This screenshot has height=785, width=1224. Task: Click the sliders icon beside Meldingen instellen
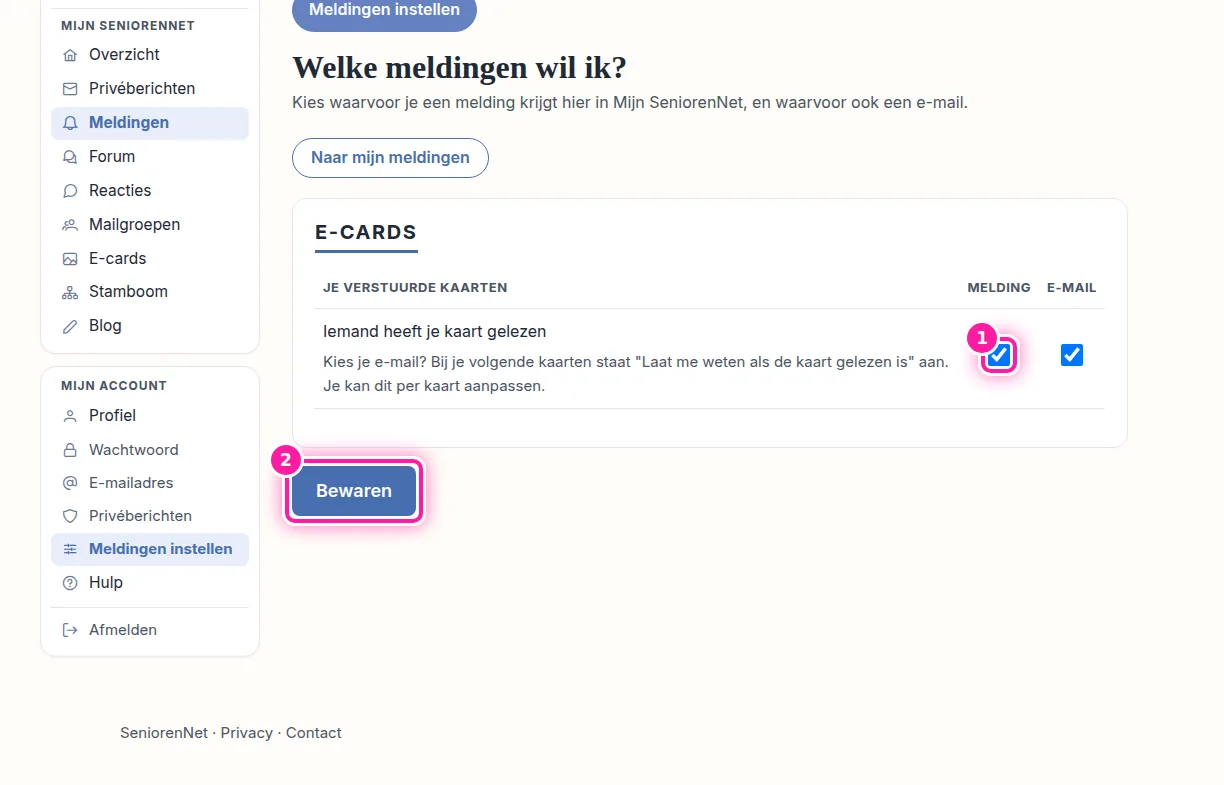[70, 549]
